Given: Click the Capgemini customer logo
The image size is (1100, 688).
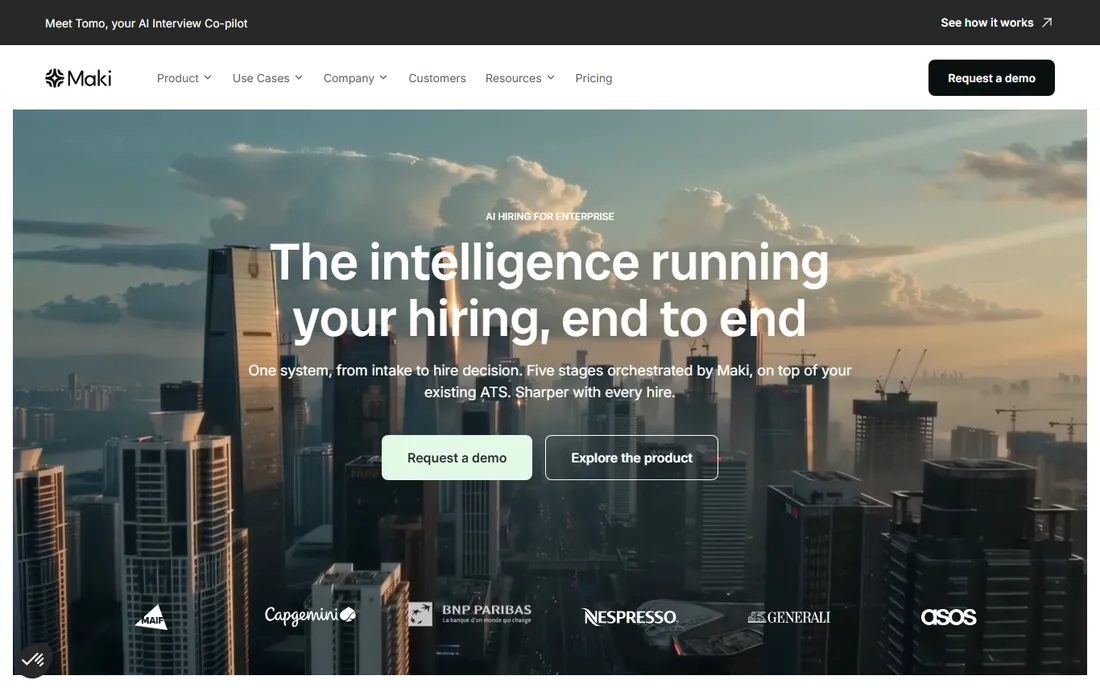Looking at the screenshot, I should coord(310,616).
